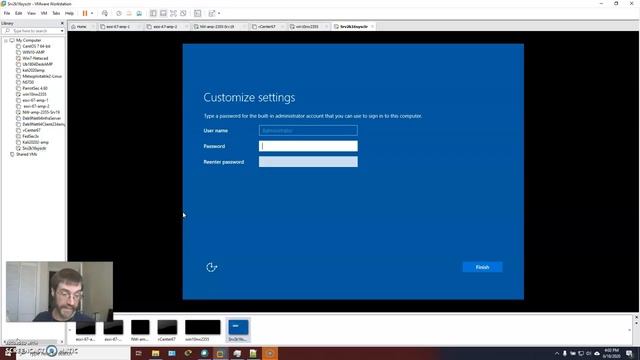Select win10nw2355 VM in the Library tree
The height and width of the screenshot is (360, 640).
[34, 94]
